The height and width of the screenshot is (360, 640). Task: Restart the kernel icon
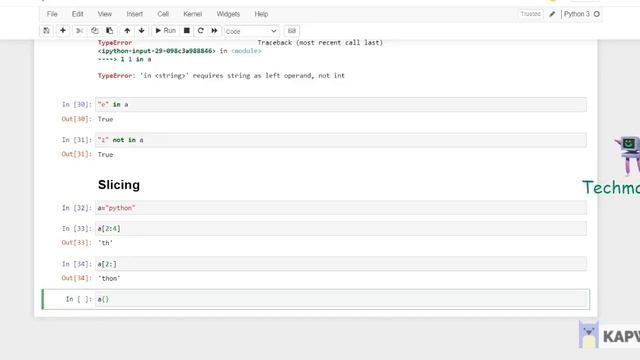click(x=200, y=31)
